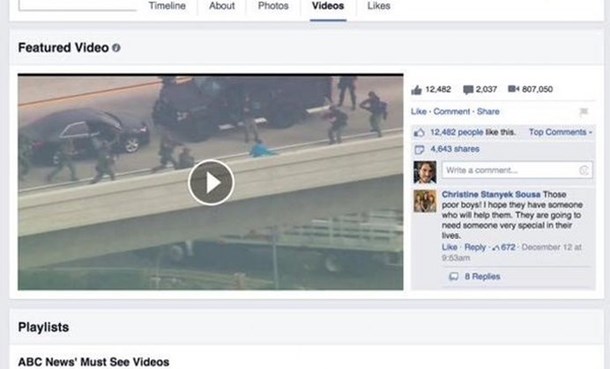Switch to the Timeline tab
610x369 pixels.
[x=167, y=6]
